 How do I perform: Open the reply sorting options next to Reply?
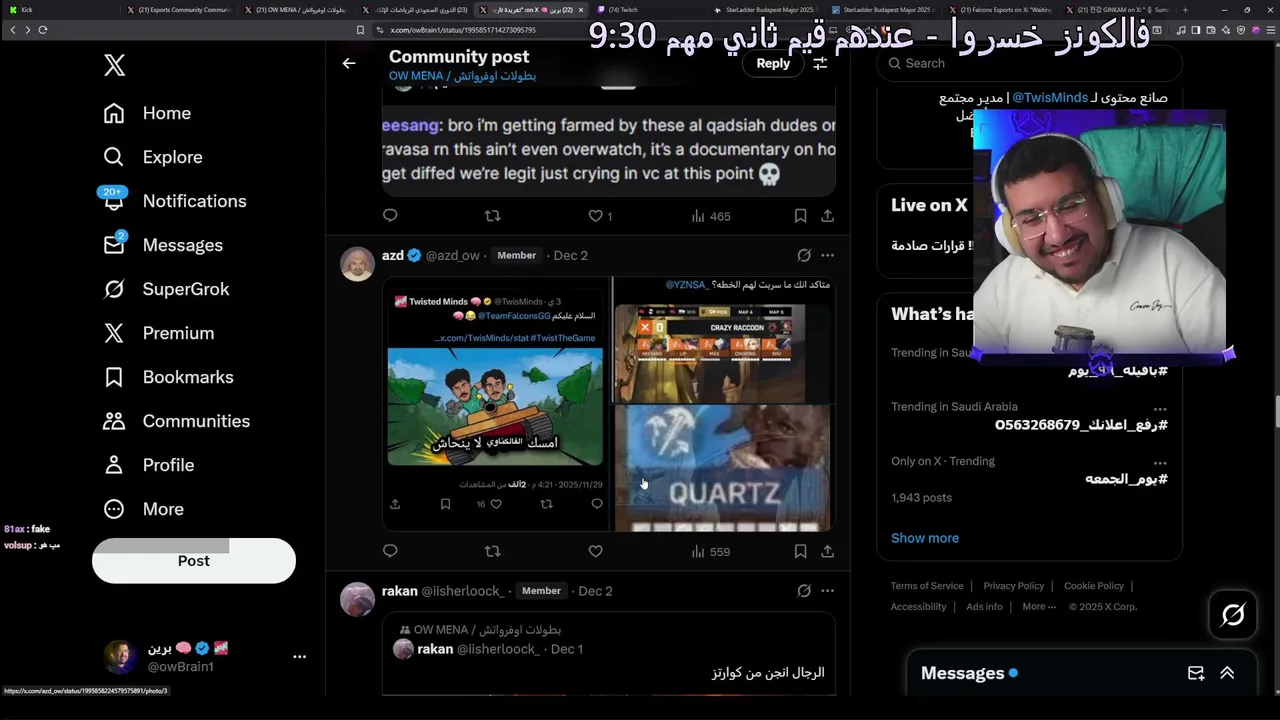(x=820, y=63)
